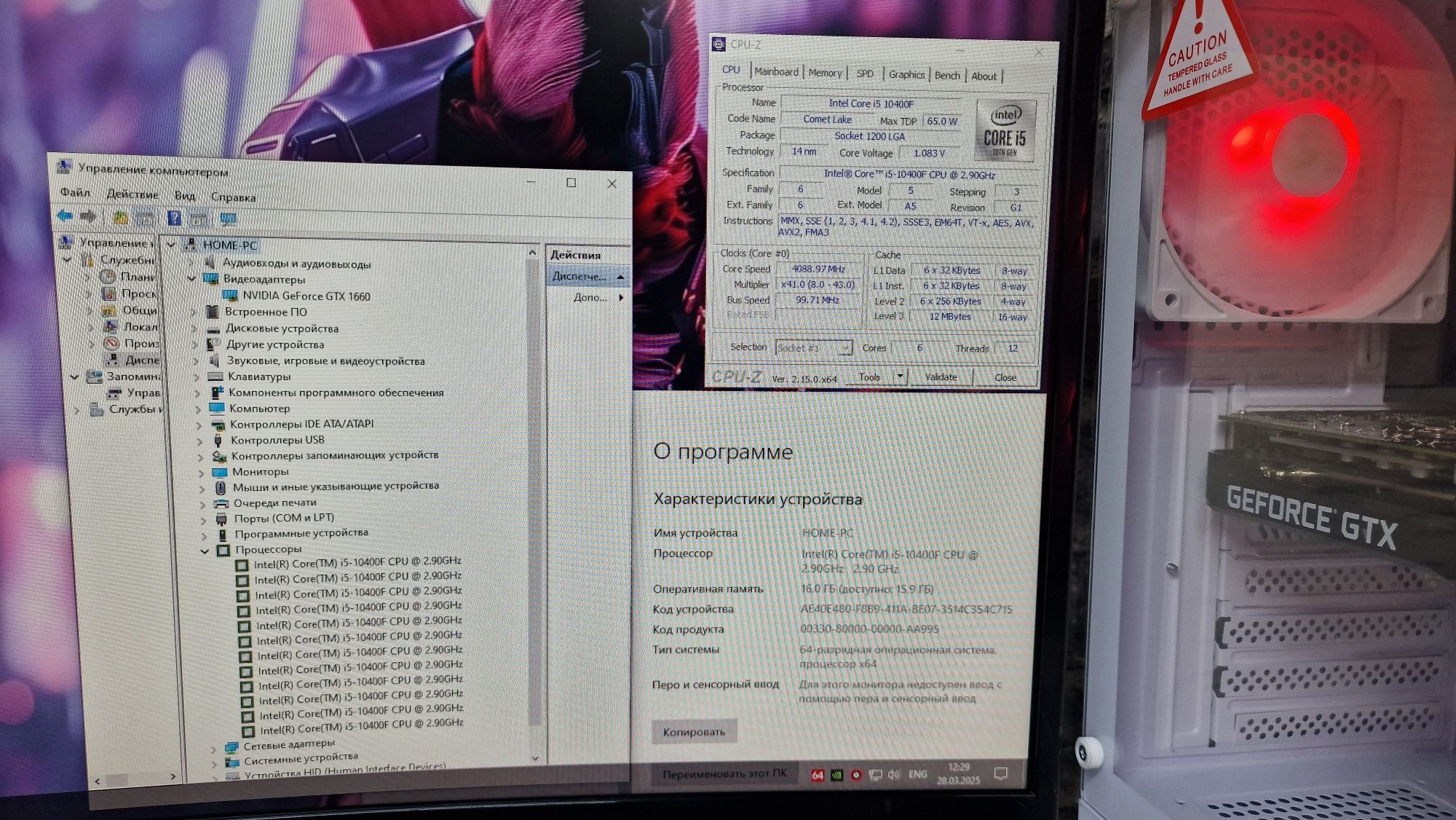Open the Вид menu

coord(185,195)
